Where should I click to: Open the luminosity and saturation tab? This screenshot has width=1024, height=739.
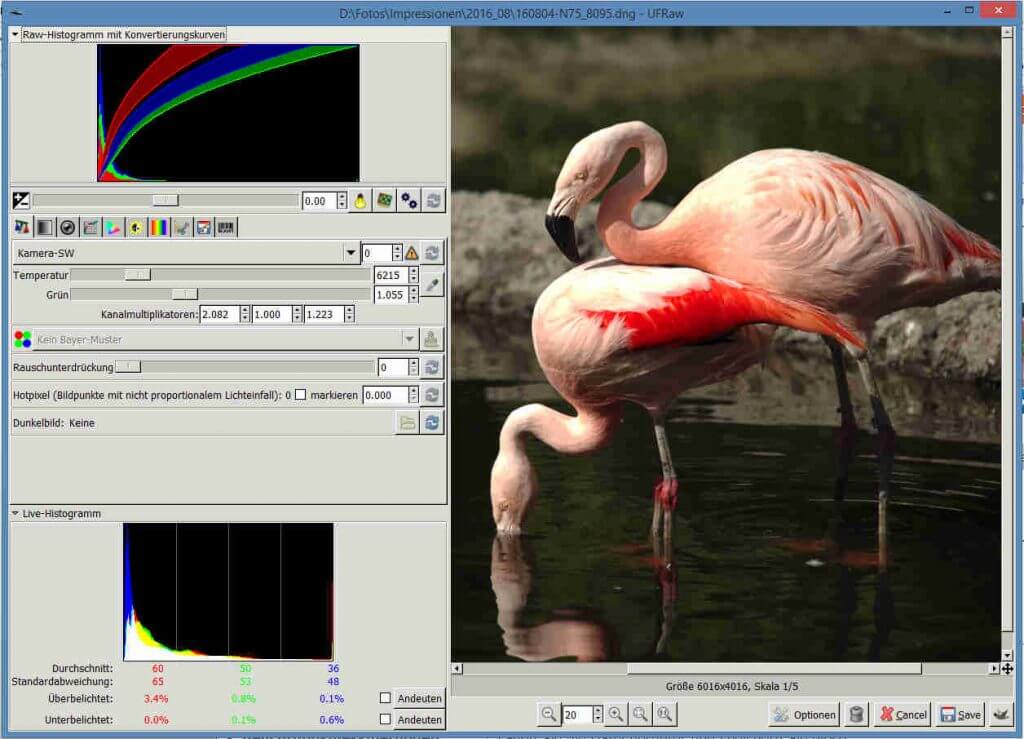(136, 227)
